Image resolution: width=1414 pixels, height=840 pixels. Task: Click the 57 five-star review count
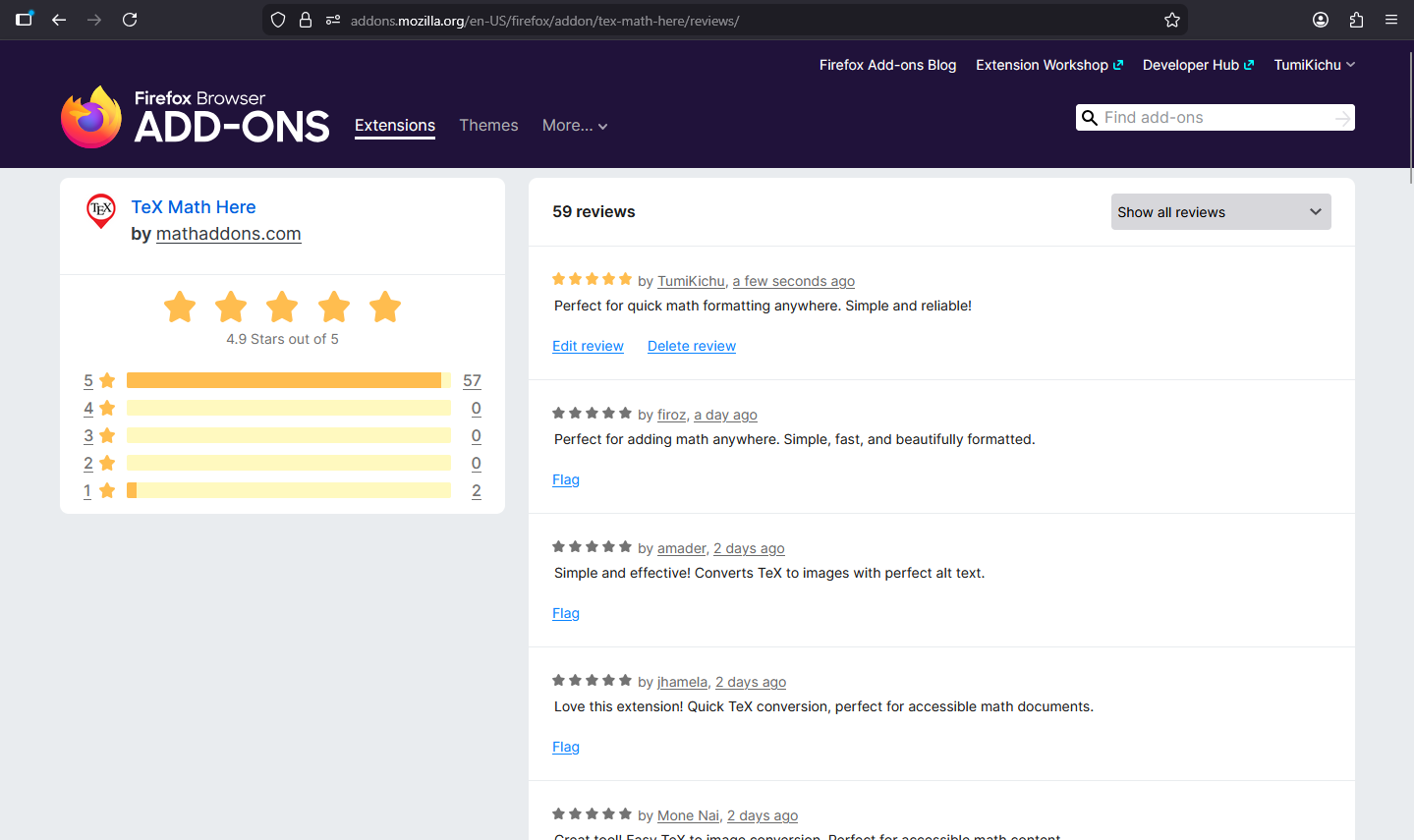pos(472,380)
